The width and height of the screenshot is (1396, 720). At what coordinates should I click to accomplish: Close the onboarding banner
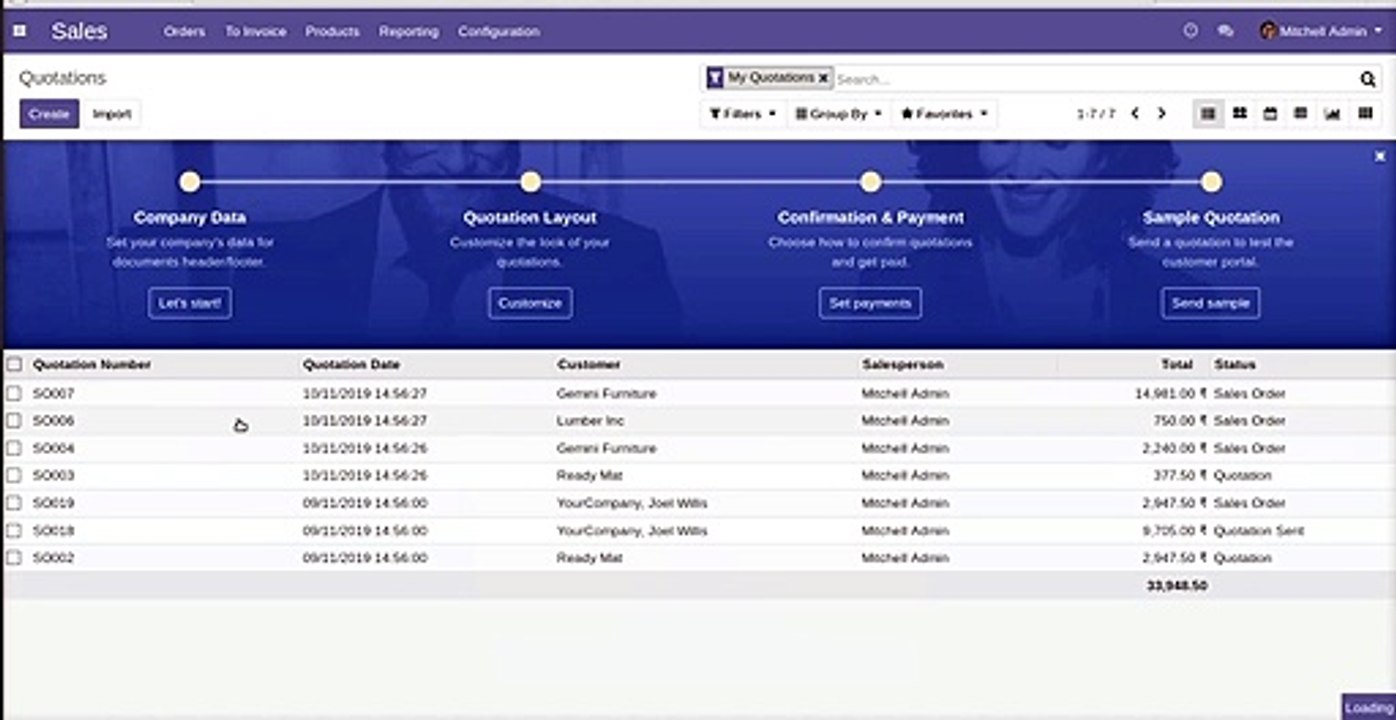pyautogui.click(x=1380, y=156)
